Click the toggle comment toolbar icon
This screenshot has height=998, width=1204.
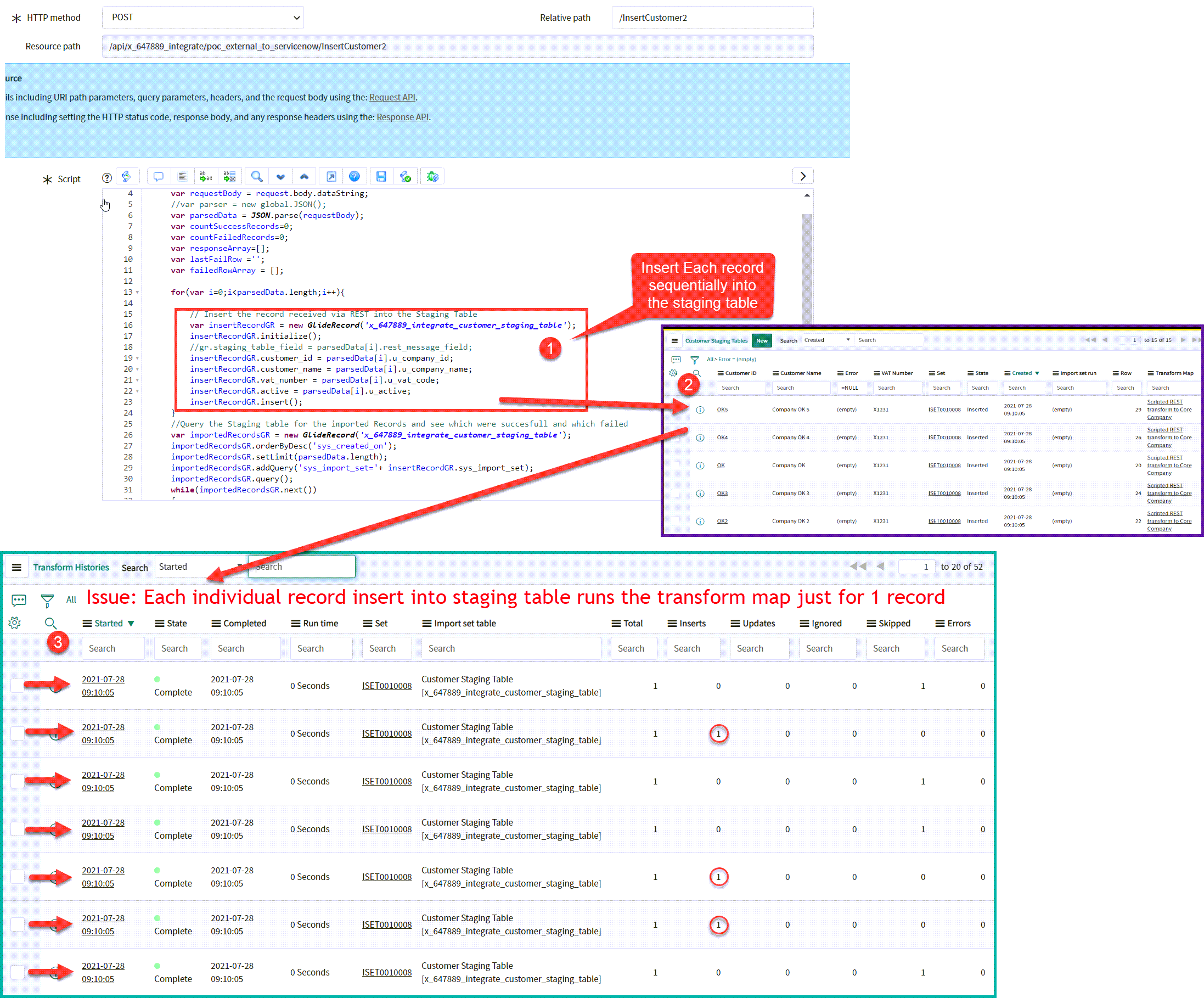click(159, 177)
